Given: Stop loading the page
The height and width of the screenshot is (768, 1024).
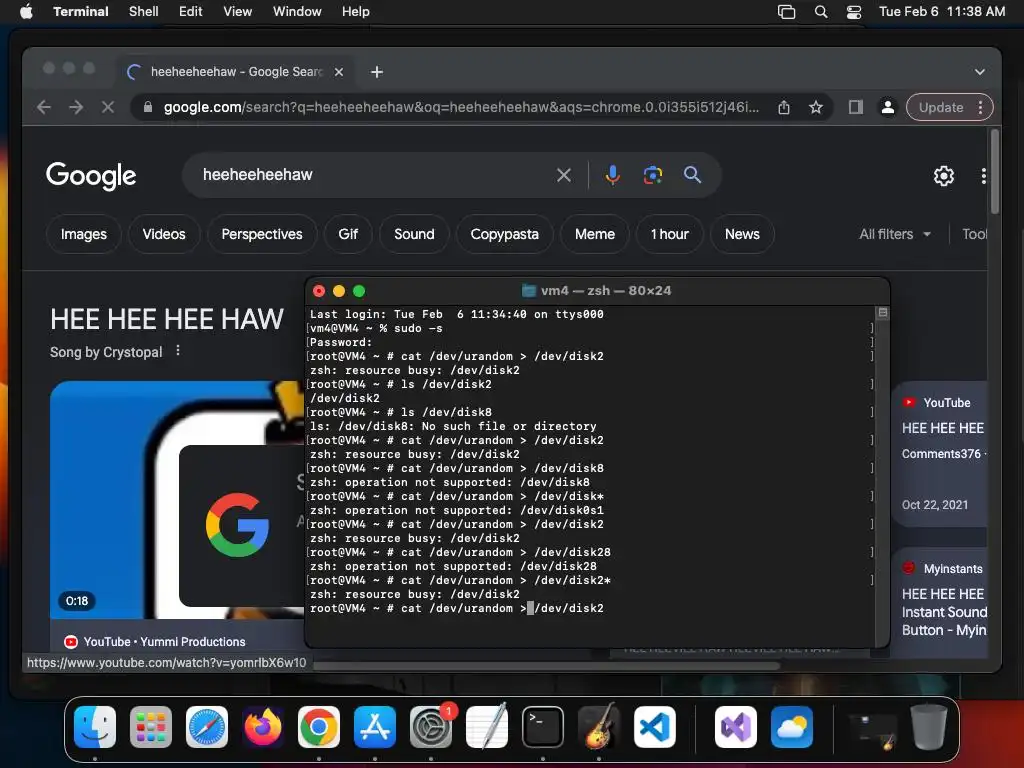Looking at the screenshot, I should [108, 107].
